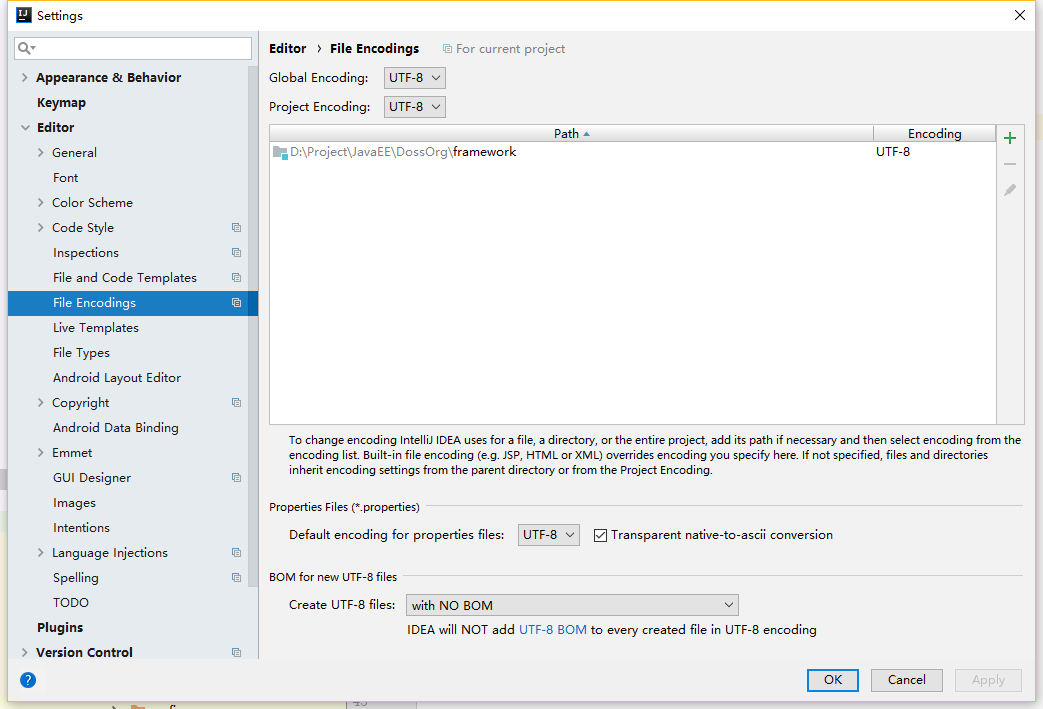Select Intentions in the settings tree
This screenshot has width=1043, height=709.
pyautogui.click(x=81, y=527)
